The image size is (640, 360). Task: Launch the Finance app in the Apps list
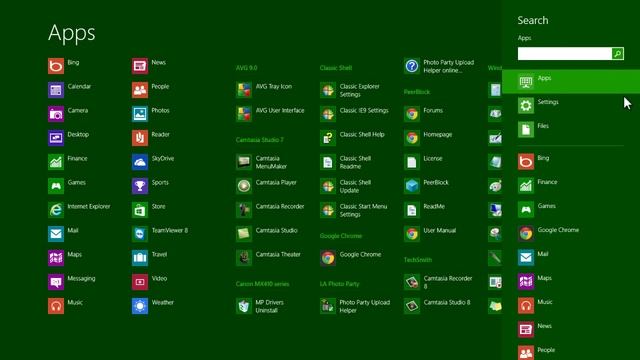[x=68, y=162]
